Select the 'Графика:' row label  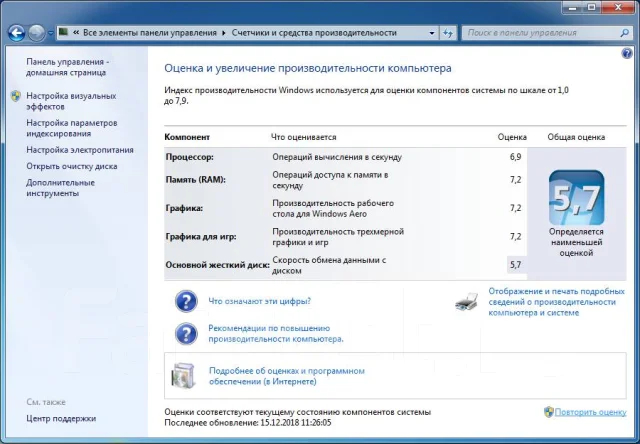[184, 208]
